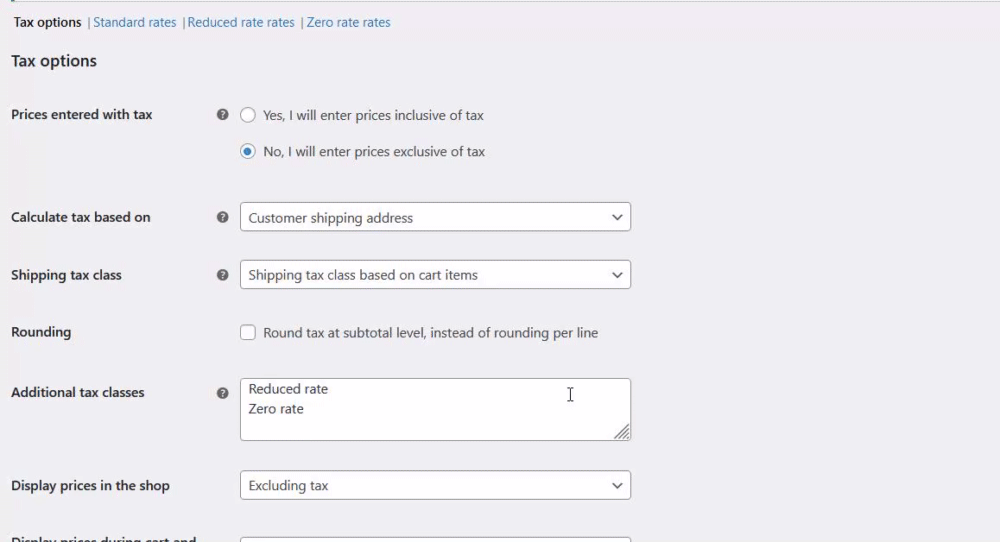Image resolution: width=1000 pixels, height=542 pixels.
Task: Open Display prices in the shop dropdown
Action: [435, 486]
